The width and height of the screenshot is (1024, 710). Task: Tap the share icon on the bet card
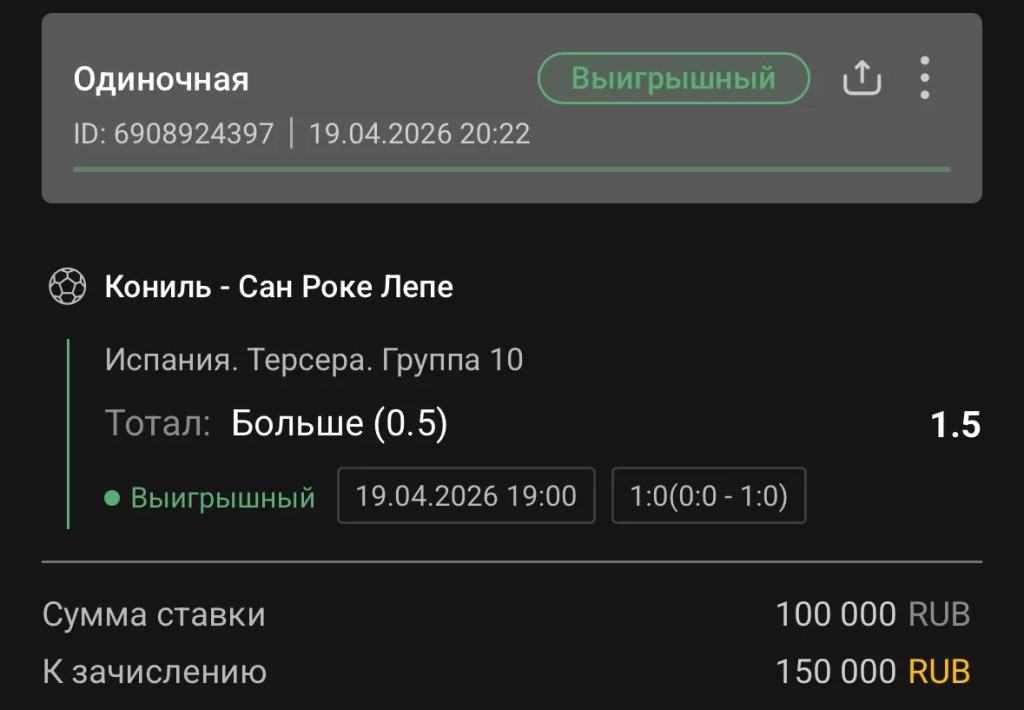[x=861, y=78]
